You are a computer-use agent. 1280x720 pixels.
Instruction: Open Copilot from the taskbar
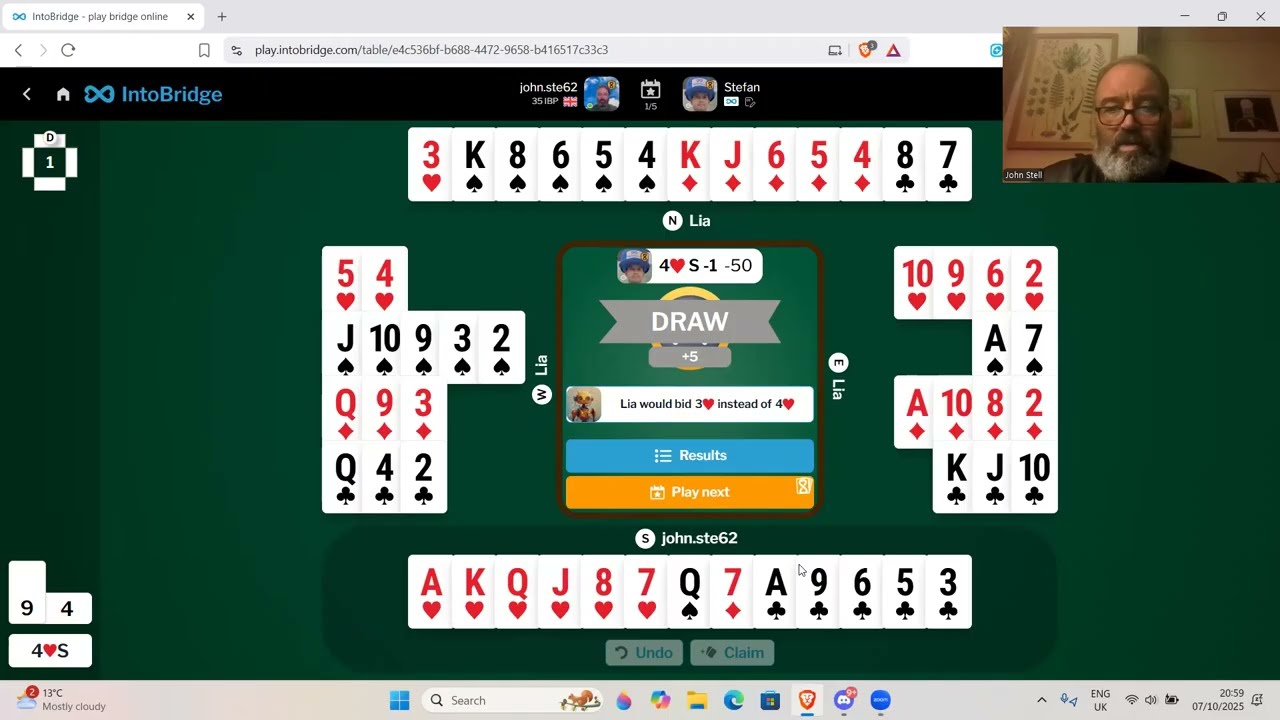pyautogui.click(x=660, y=700)
